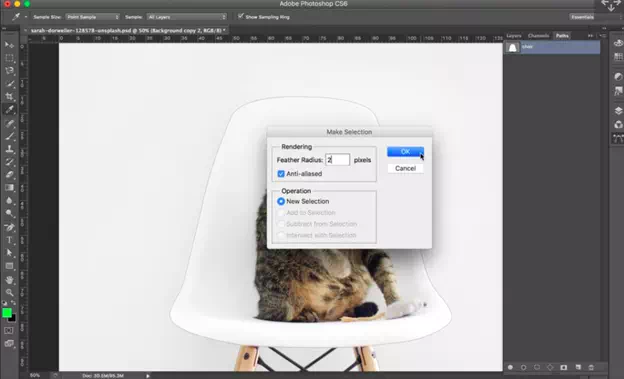Select the Clone Stamp tool
Image resolution: width=624 pixels, height=379 pixels.
pyautogui.click(x=9, y=149)
